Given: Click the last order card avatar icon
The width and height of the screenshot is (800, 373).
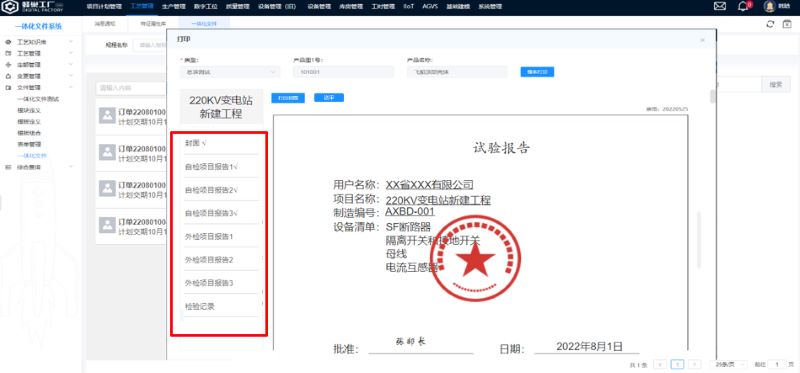Looking at the screenshot, I should coord(107,225).
